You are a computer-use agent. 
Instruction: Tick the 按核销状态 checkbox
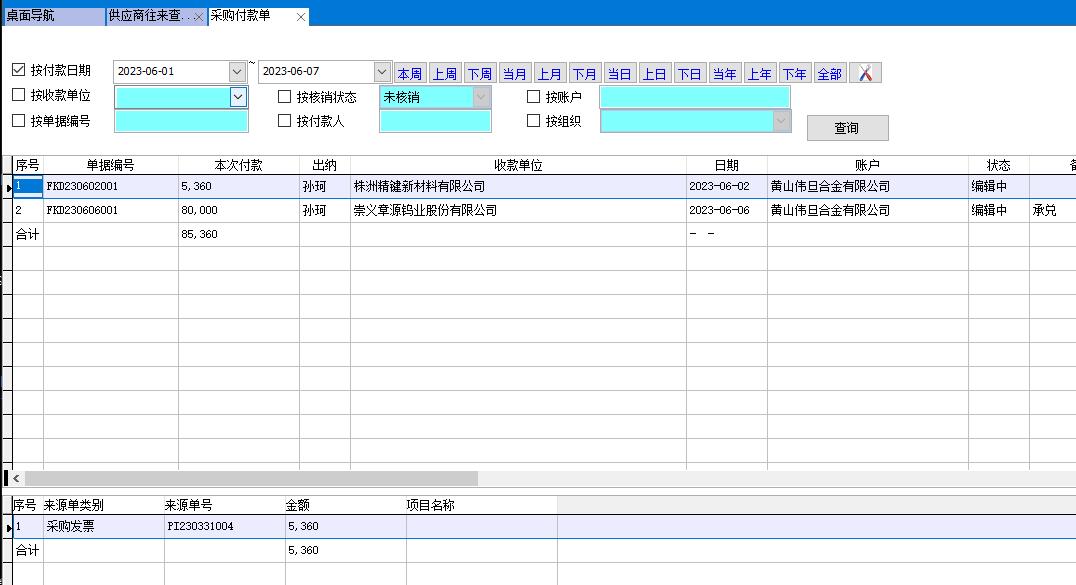coord(285,97)
